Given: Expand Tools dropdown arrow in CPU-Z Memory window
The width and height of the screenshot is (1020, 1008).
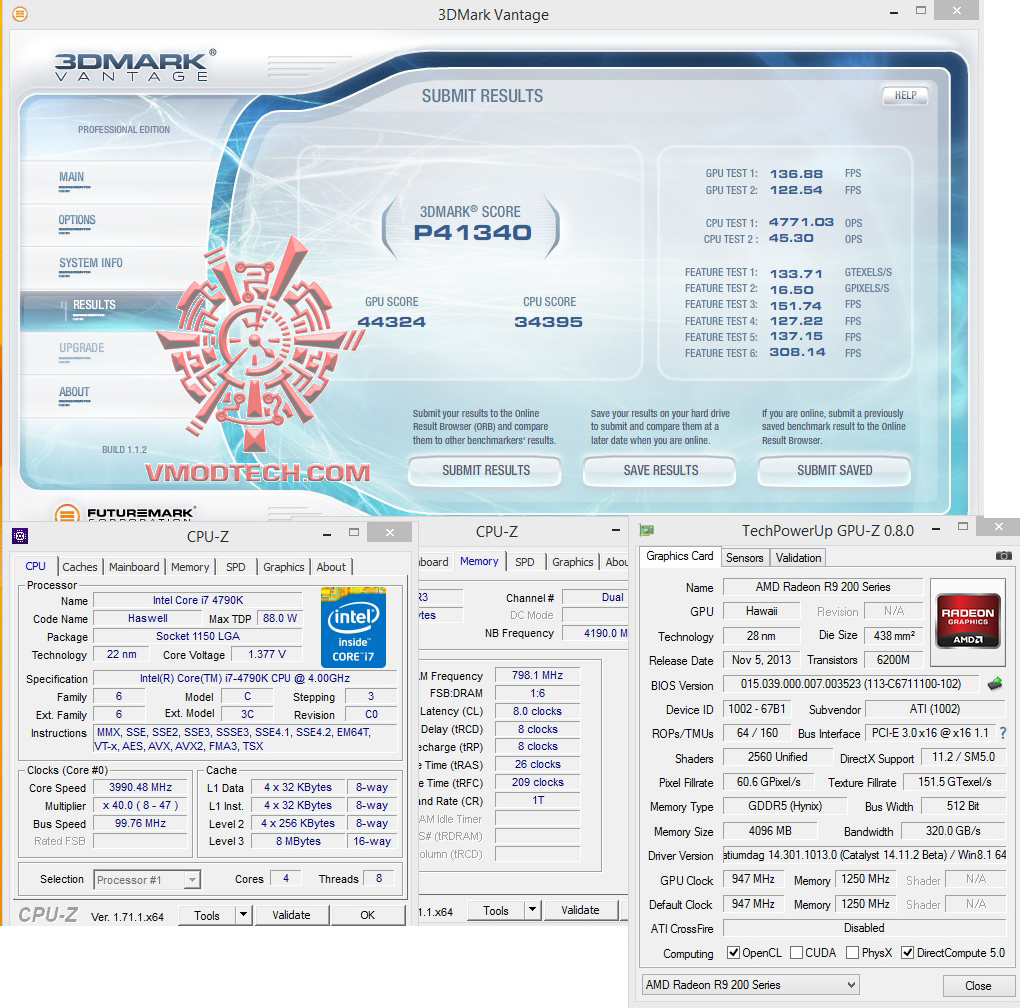Looking at the screenshot, I should 532,910.
